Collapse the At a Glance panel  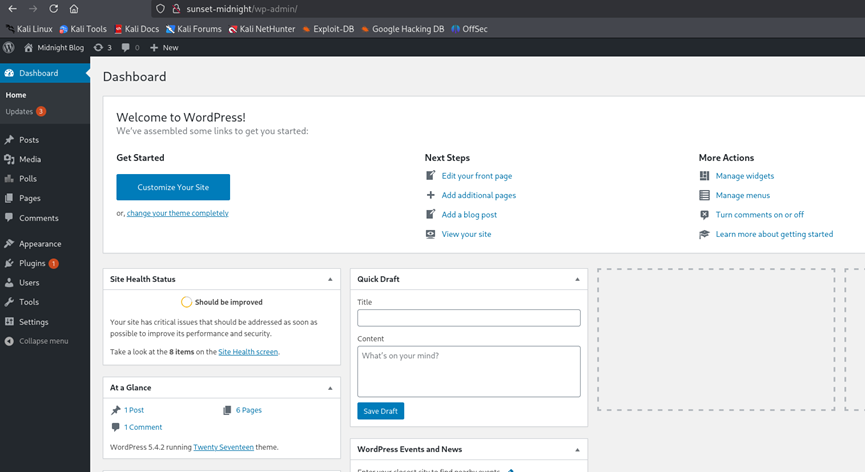click(330, 388)
